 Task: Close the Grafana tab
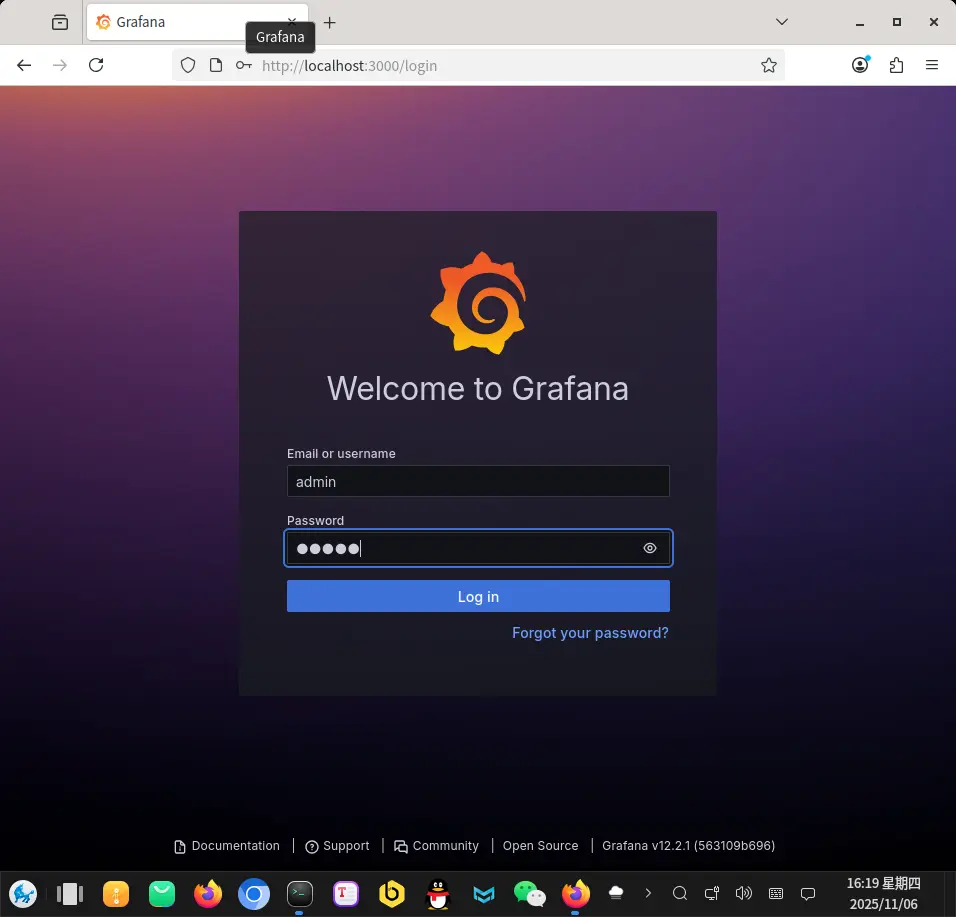(292, 22)
